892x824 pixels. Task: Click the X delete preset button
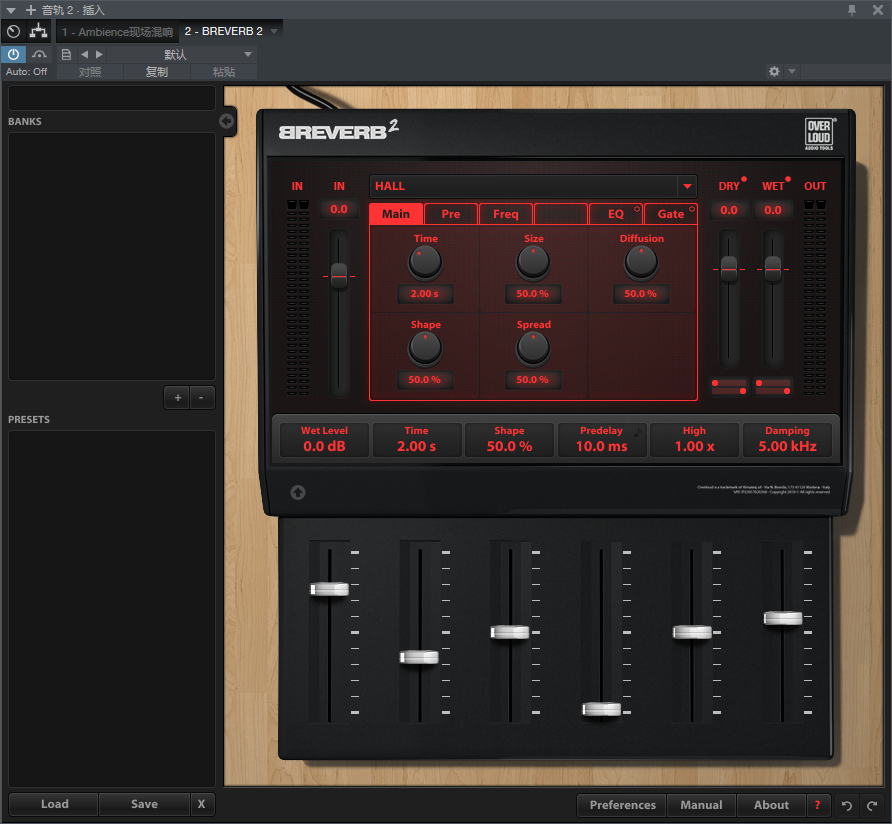click(201, 804)
